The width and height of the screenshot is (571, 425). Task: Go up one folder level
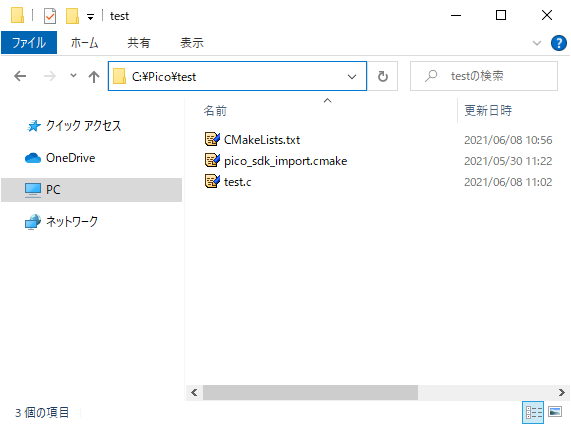(x=94, y=76)
